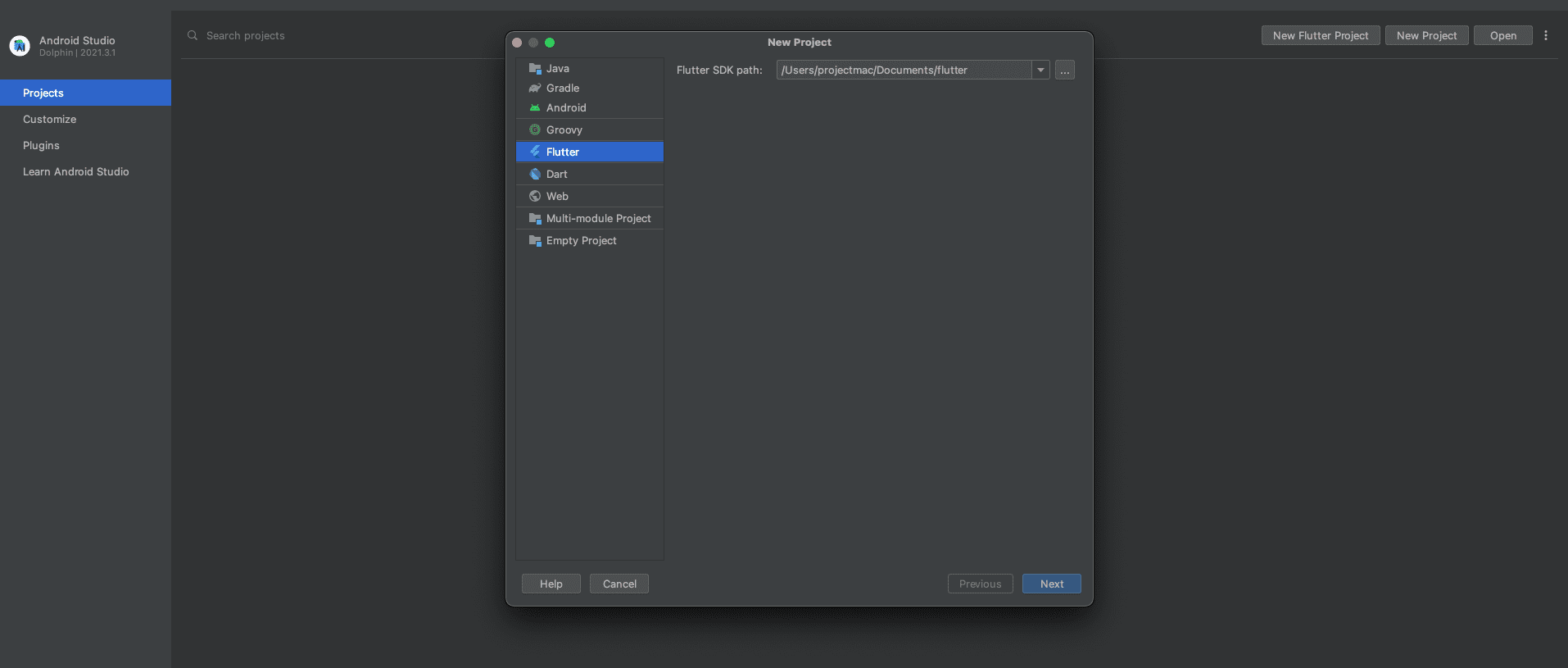The height and width of the screenshot is (668, 1568).
Task: Click the Java folder icon in project list
Action: [535, 69]
